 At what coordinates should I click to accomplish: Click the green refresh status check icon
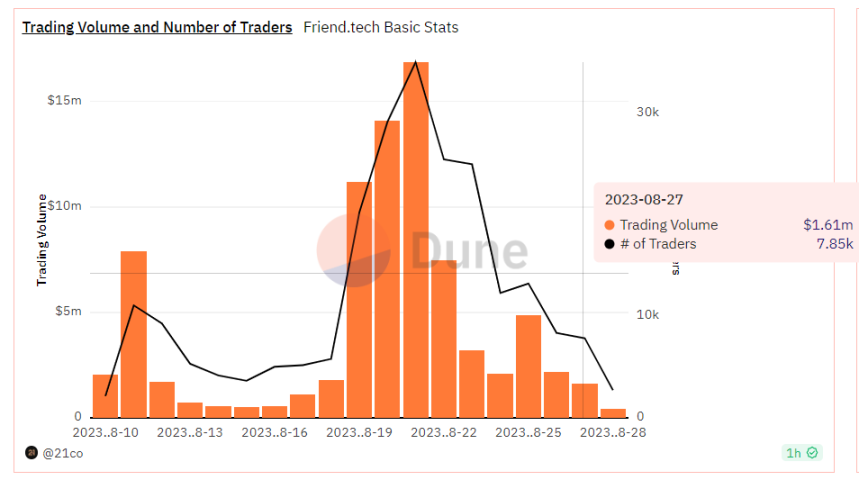[812, 453]
